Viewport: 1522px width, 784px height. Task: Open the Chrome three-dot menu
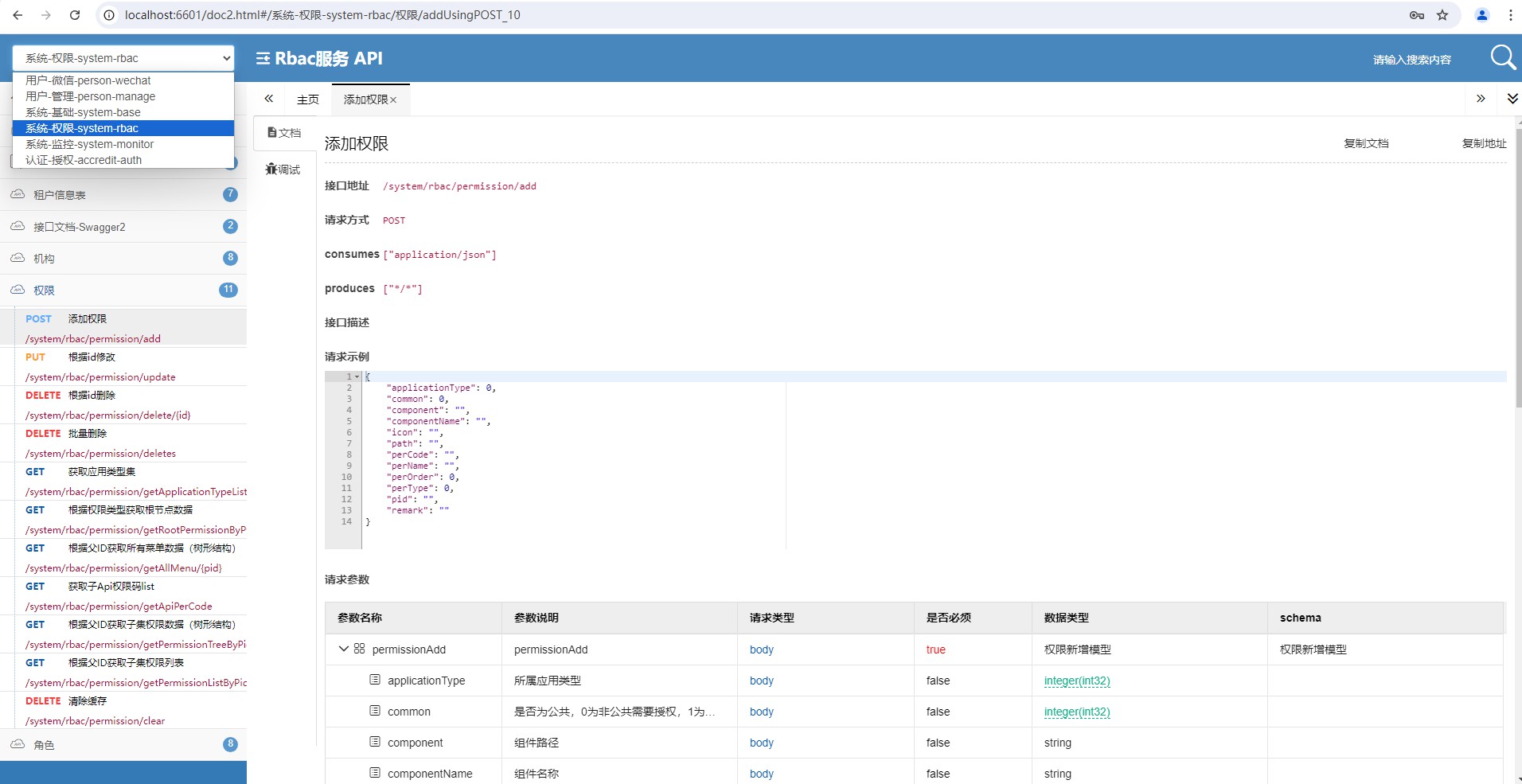click(x=1510, y=15)
